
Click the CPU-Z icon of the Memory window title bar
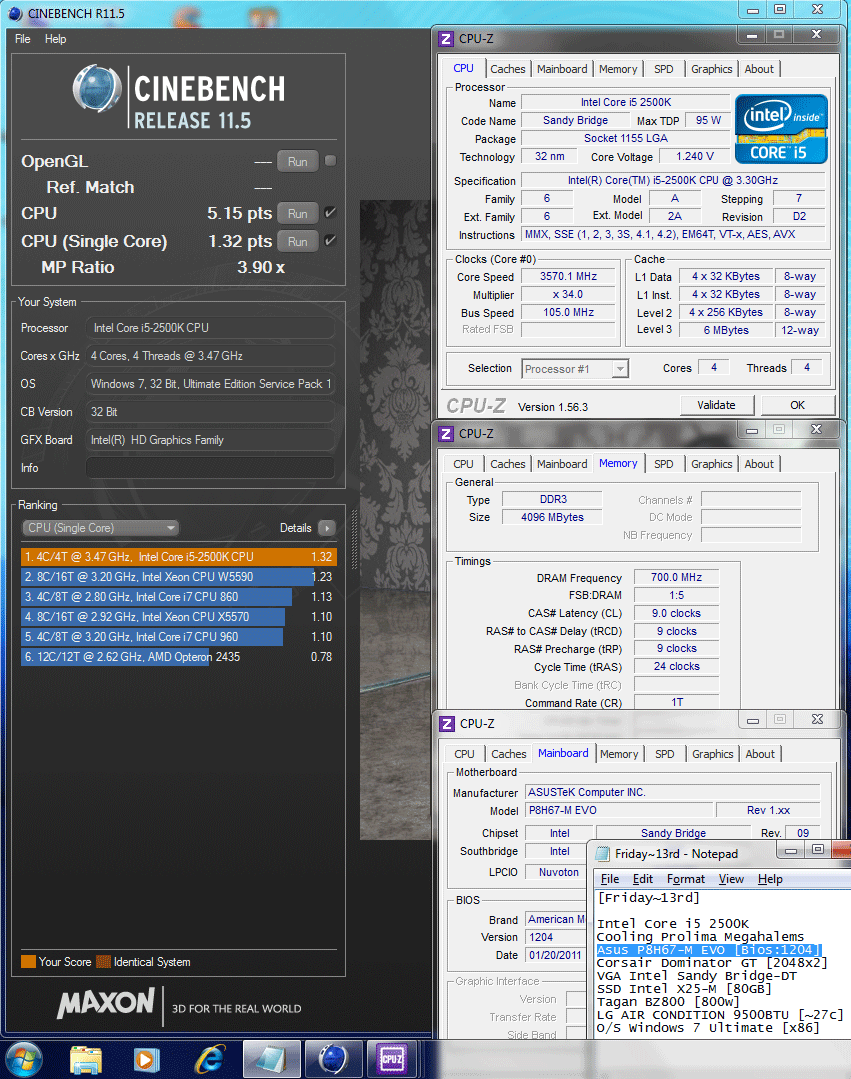point(446,434)
